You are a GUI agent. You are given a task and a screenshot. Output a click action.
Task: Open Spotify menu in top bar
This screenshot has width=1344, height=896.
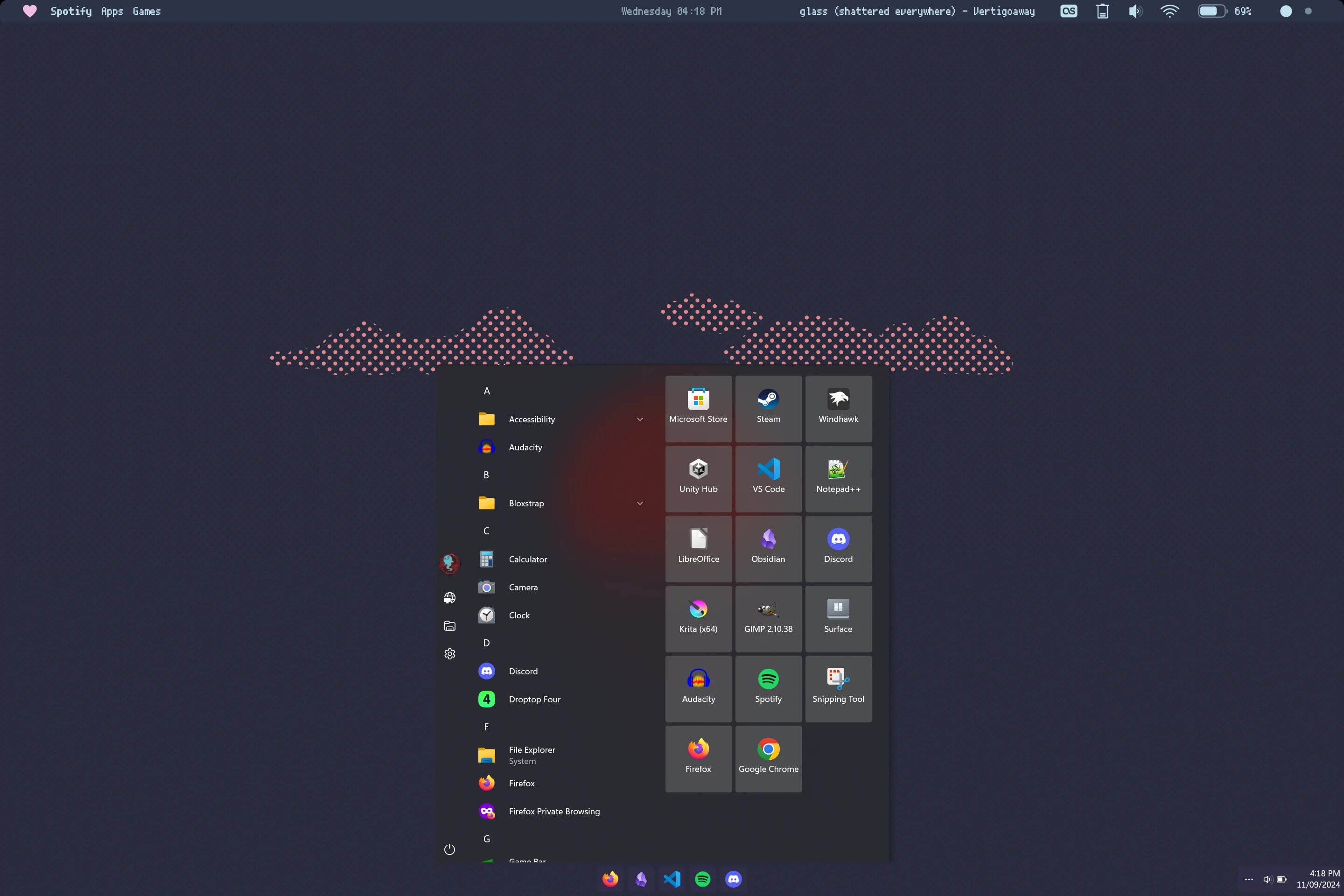click(71, 11)
